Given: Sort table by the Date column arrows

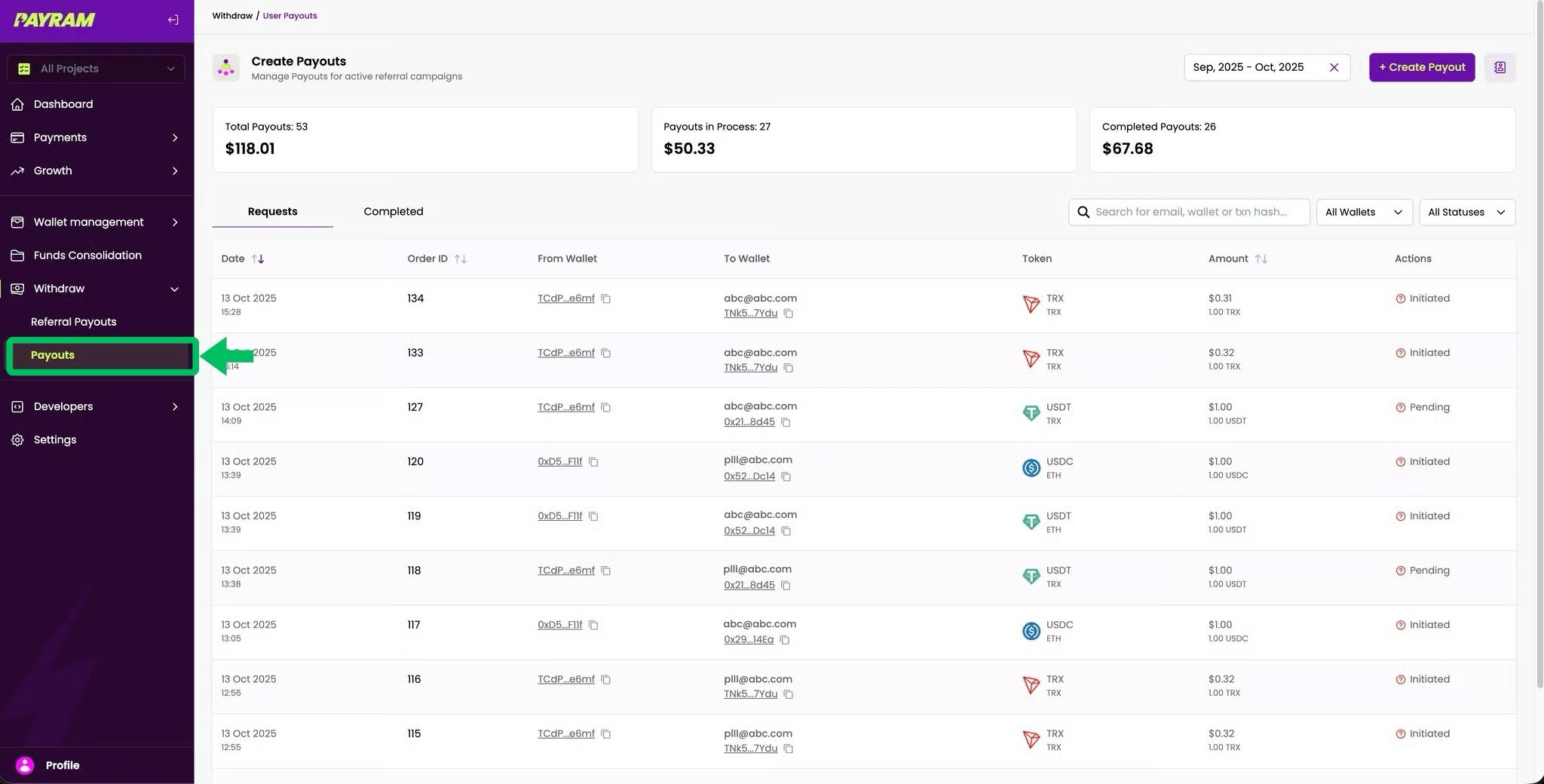Looking at the screenshot, I should [258, 259].
